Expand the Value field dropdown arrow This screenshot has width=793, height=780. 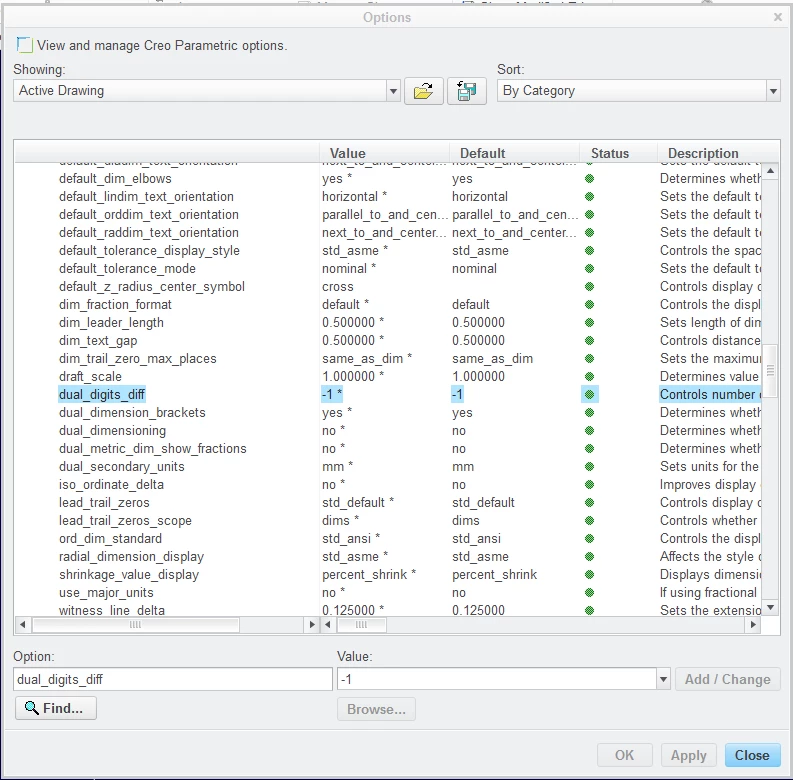point(663,679)
